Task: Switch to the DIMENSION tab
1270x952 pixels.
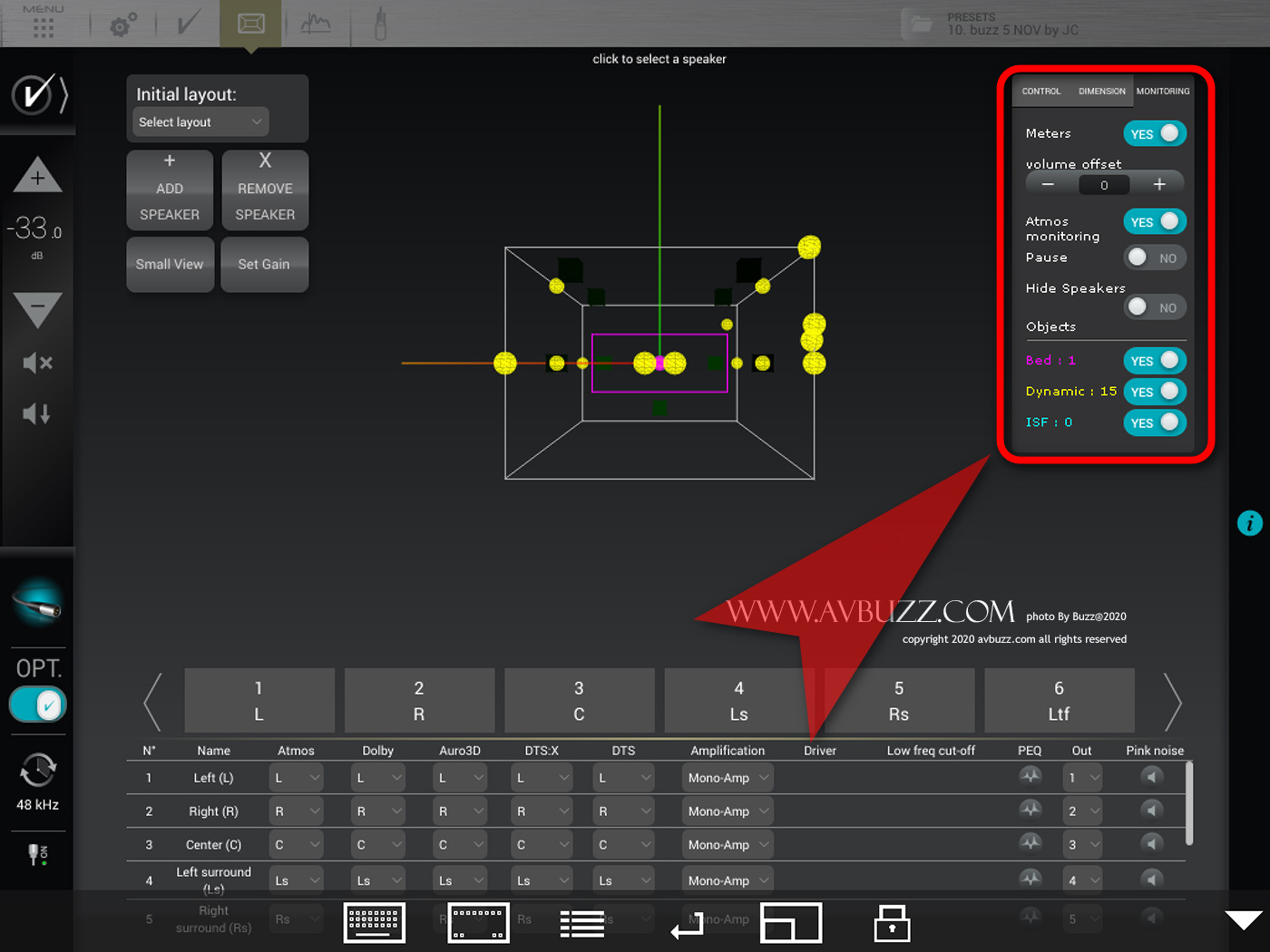Action: click(1101, 92)
